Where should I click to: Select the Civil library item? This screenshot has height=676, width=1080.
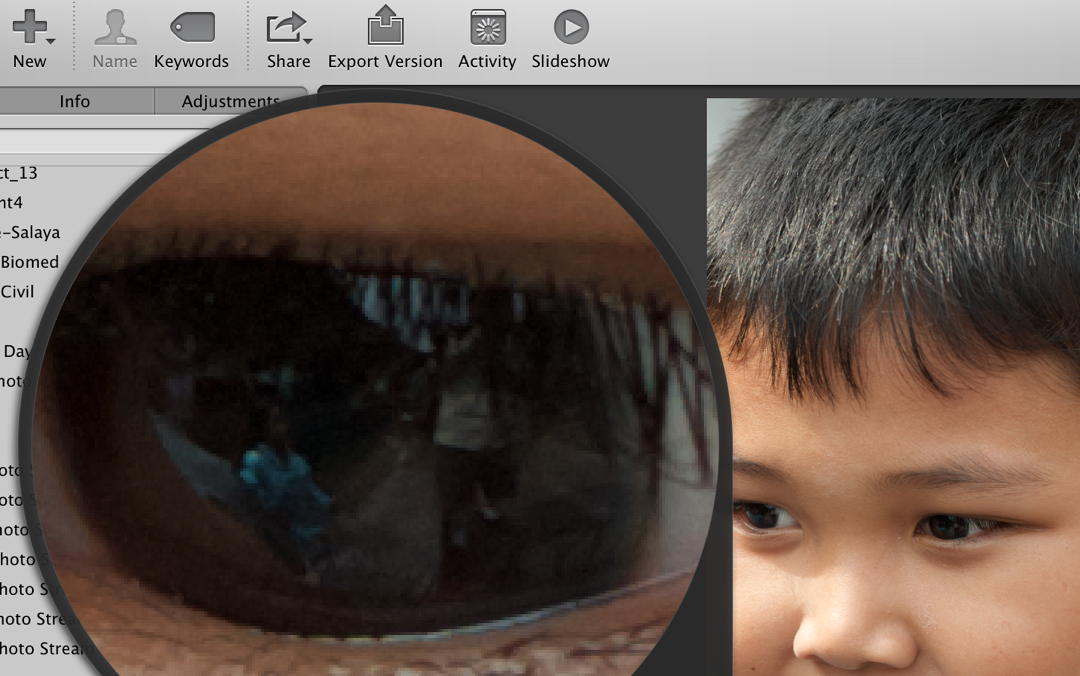[17, 291]
